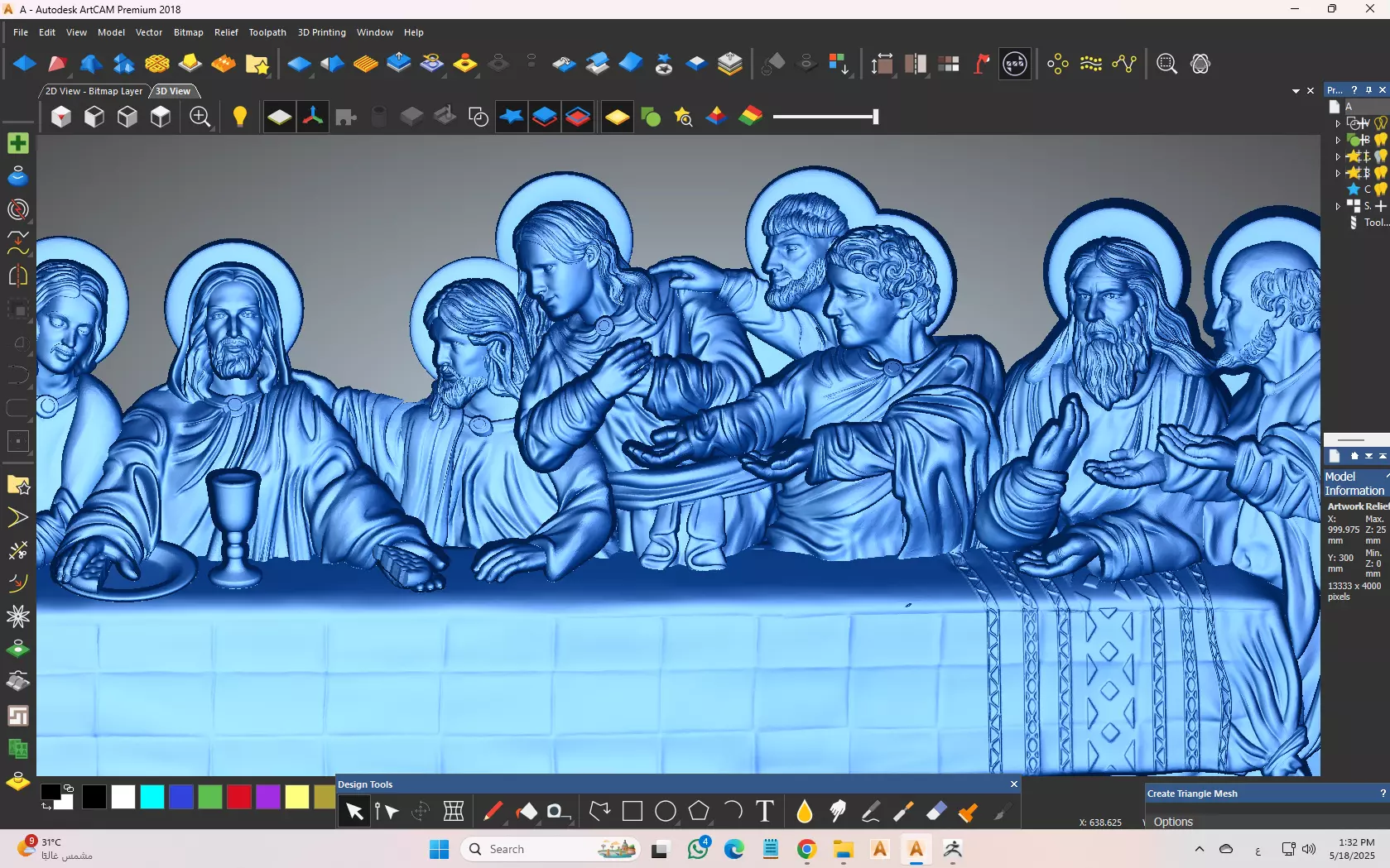Toggle Bitmaps layer visibility light bulbs
This screenshot has height=868, width=1390.
pyautogui.click(x=1381, y=140)
